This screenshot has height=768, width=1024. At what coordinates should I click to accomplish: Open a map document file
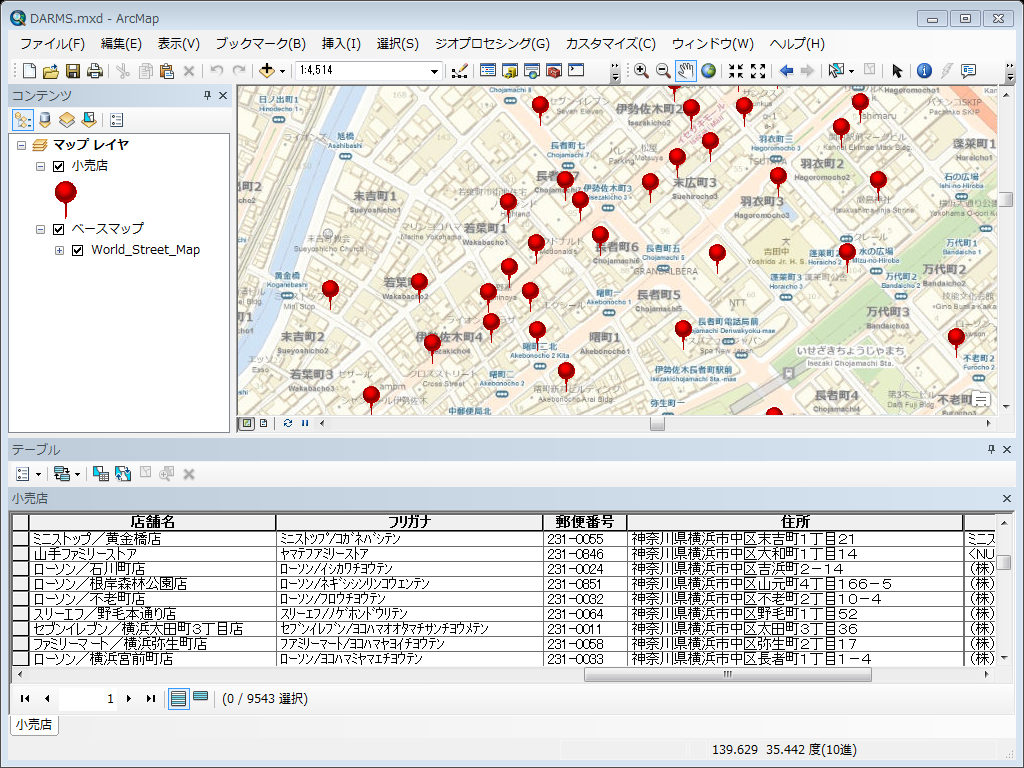pyautogui.click(x=50, y=71)
